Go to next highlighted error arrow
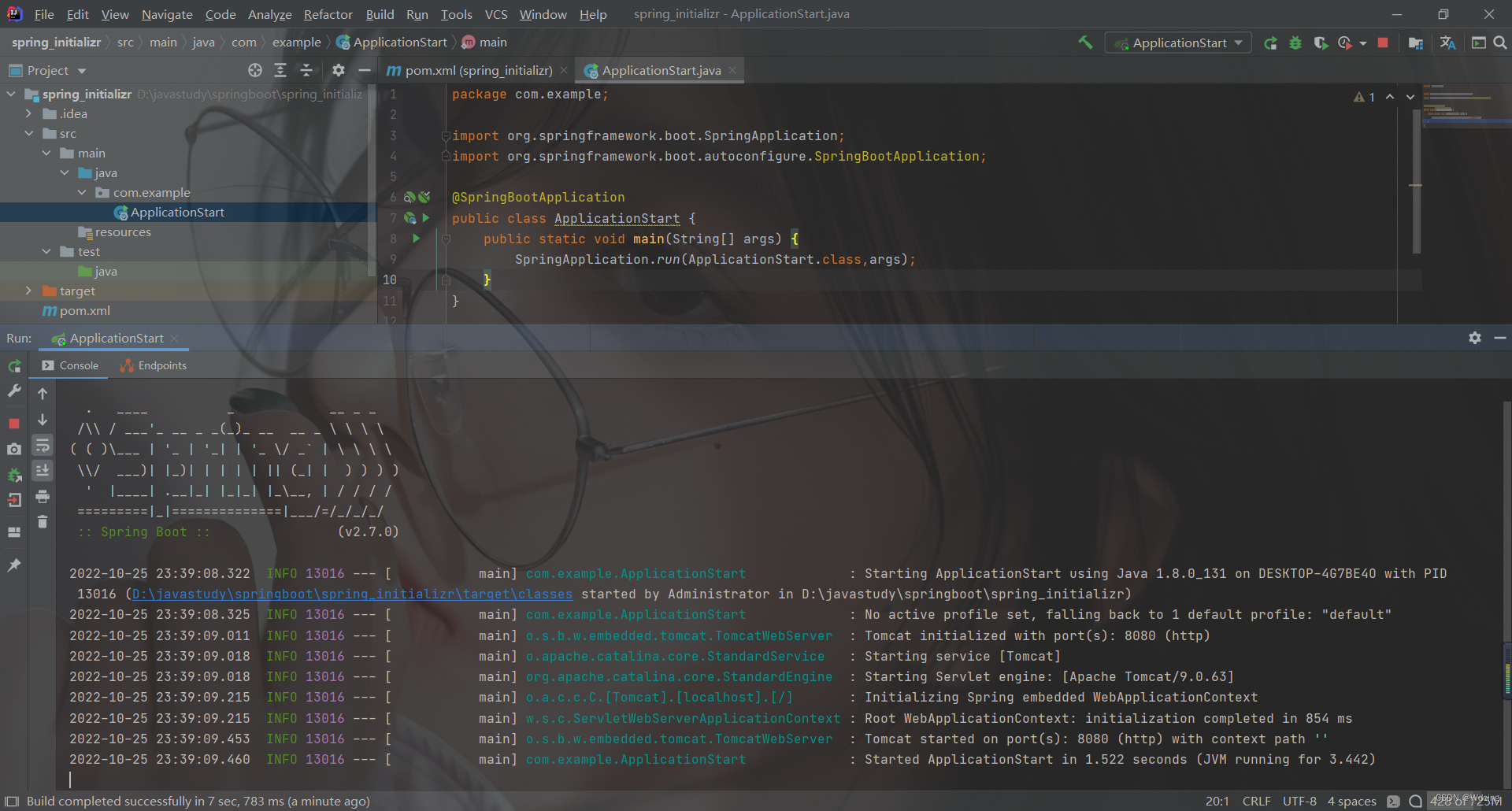 coord(1410,97)
